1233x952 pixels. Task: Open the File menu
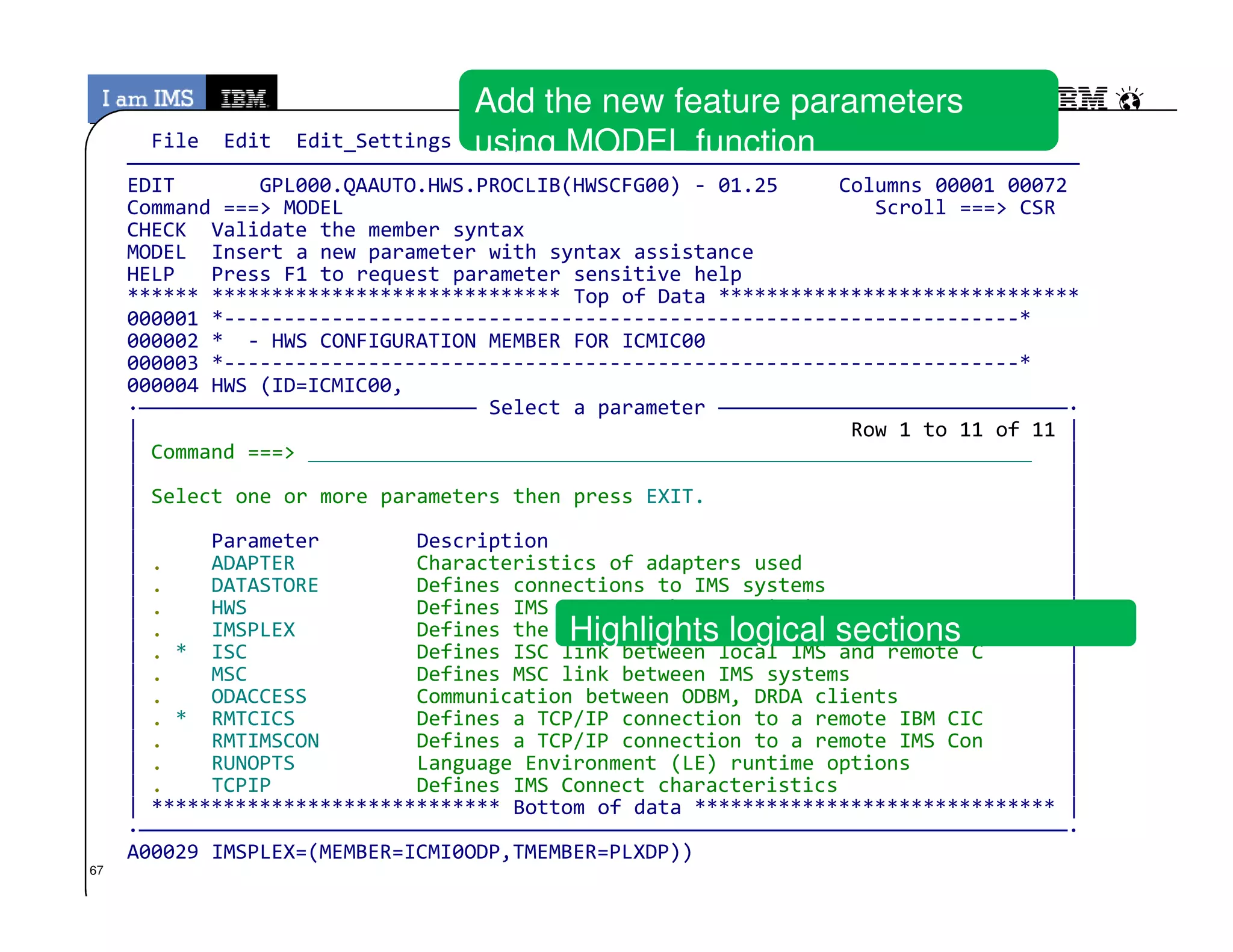(175, 141)
